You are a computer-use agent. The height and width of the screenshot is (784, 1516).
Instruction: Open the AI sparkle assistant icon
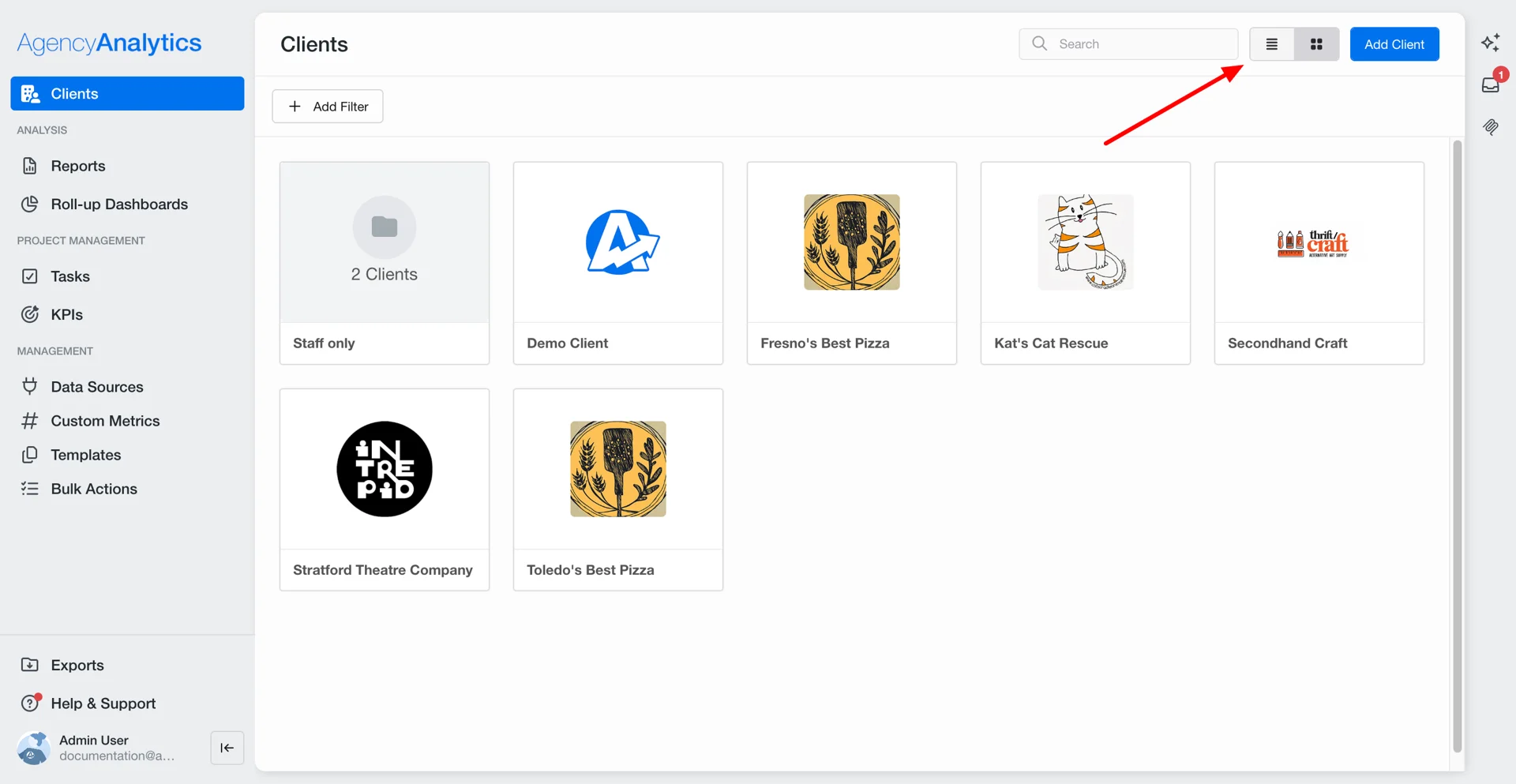point(1491,43)
